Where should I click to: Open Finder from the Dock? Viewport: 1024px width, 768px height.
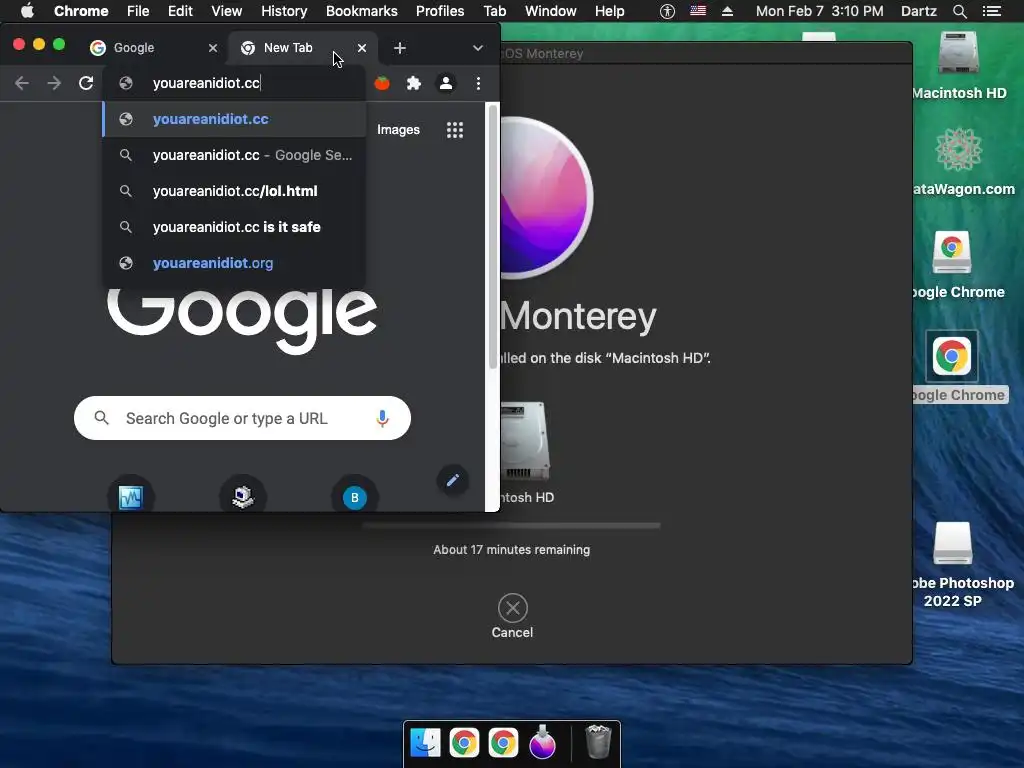tap(426, 743)
